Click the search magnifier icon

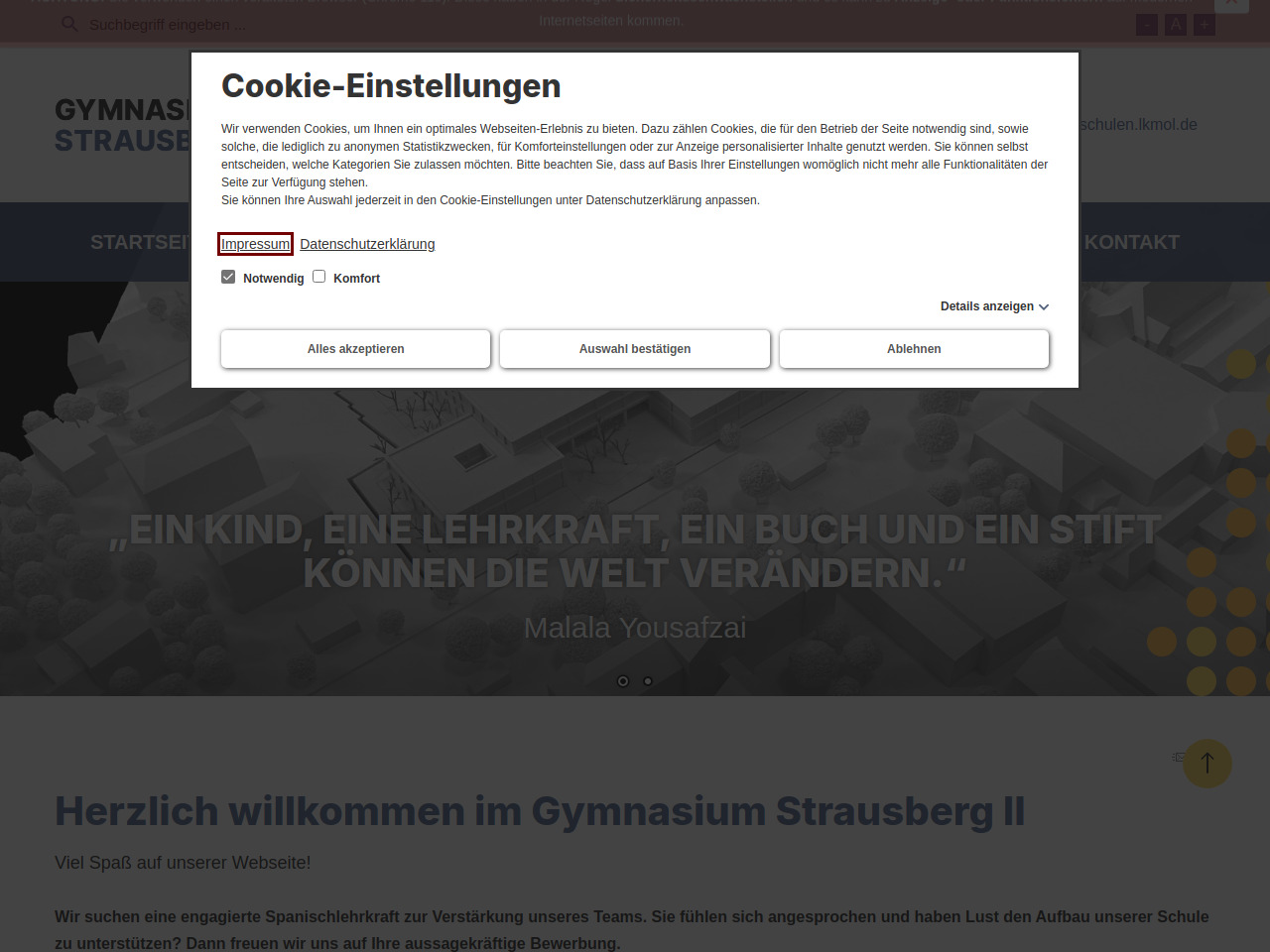coord(69,24)
